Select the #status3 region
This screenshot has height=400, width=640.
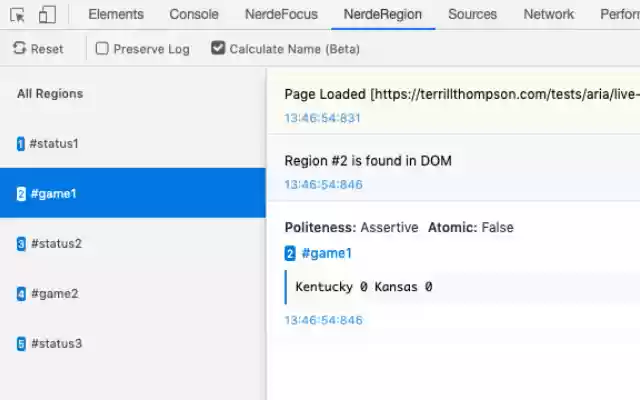pos(133,344)
